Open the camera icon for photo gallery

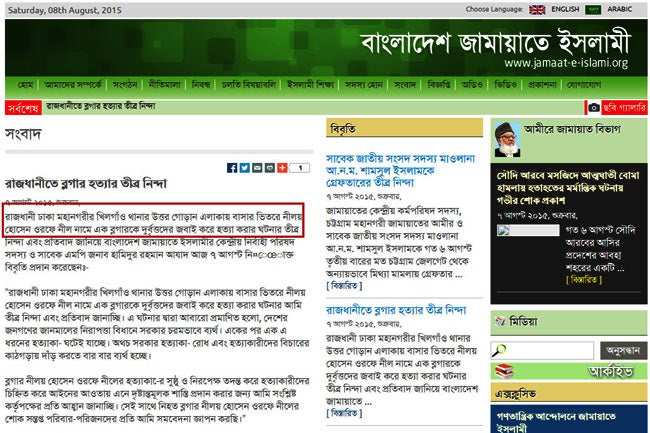pyautogui.click(x=594, y=108)
